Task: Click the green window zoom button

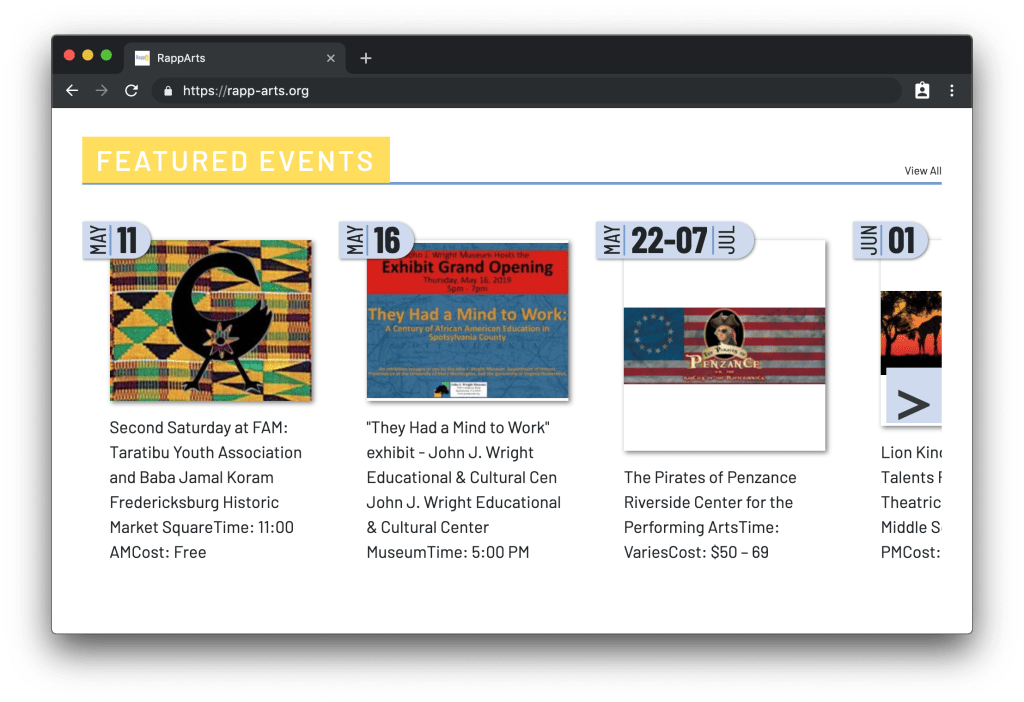Action: 106,55
